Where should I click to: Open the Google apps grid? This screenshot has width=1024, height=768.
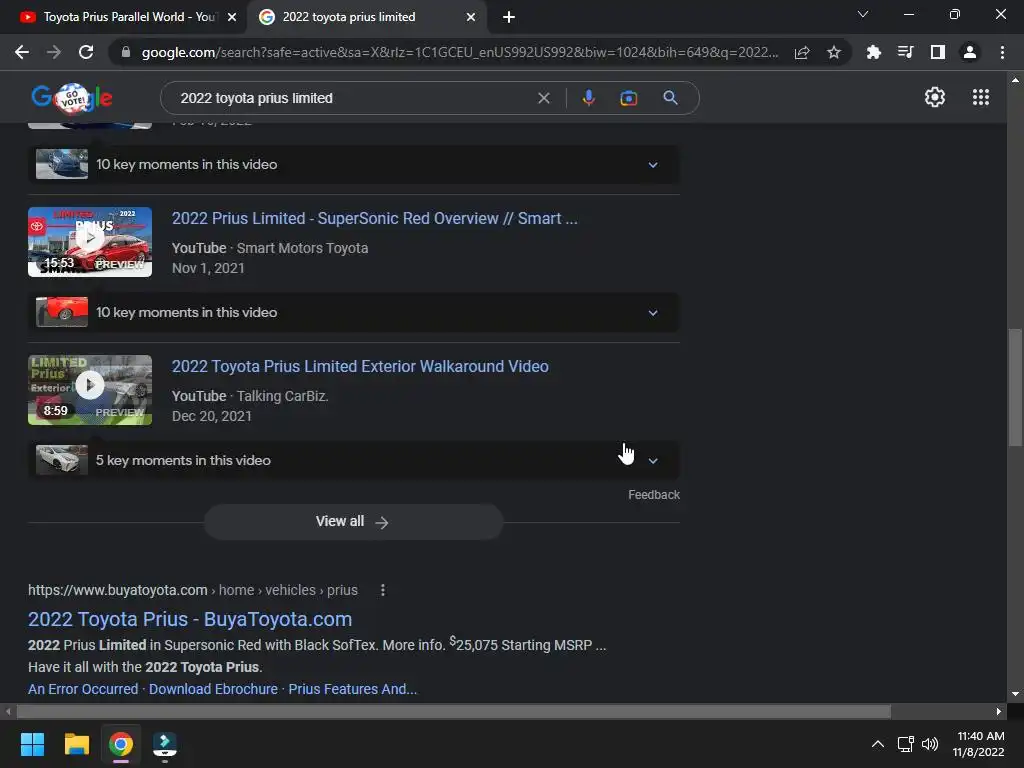click(981, 97)
